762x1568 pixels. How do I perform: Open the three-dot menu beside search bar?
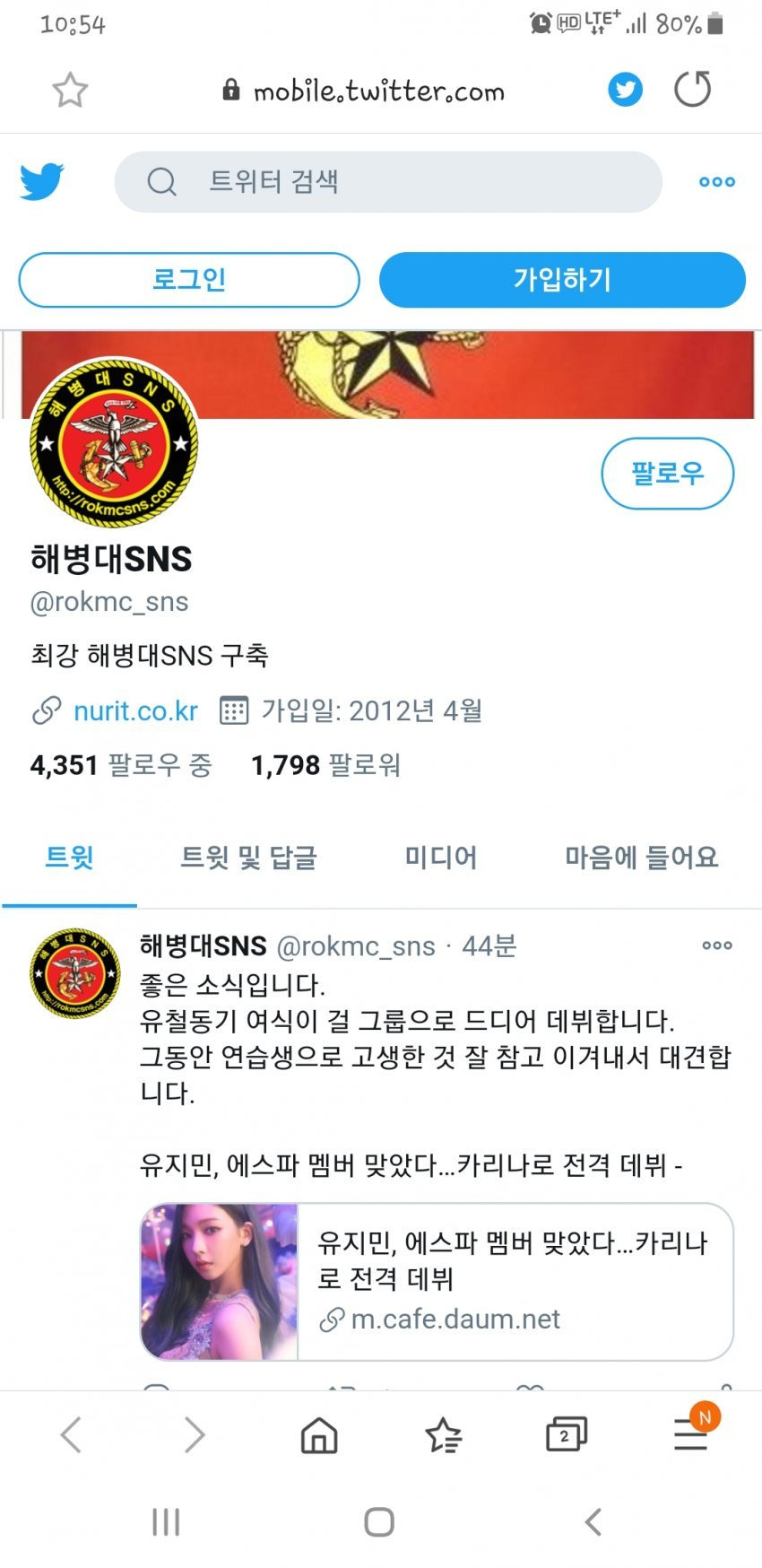coord(717,181)
